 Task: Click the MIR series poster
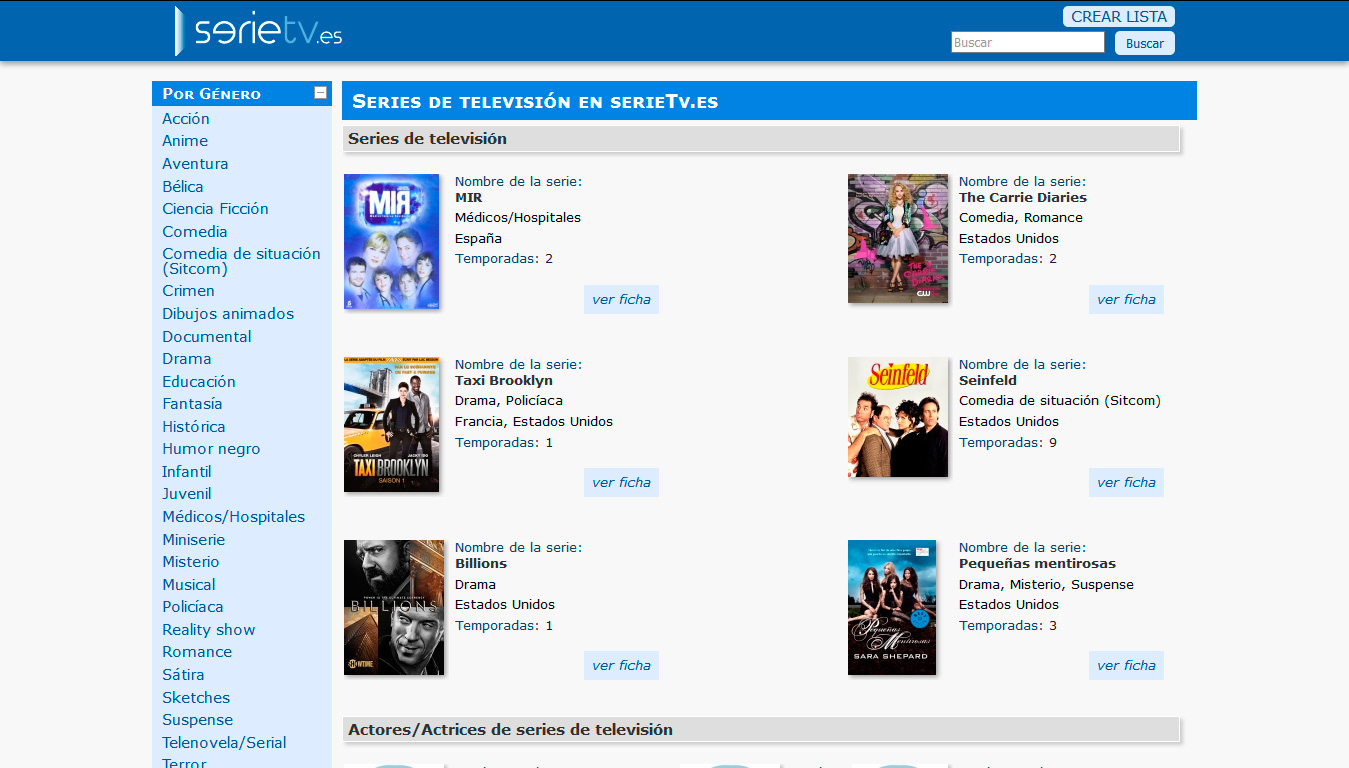[x=391, y=241]
